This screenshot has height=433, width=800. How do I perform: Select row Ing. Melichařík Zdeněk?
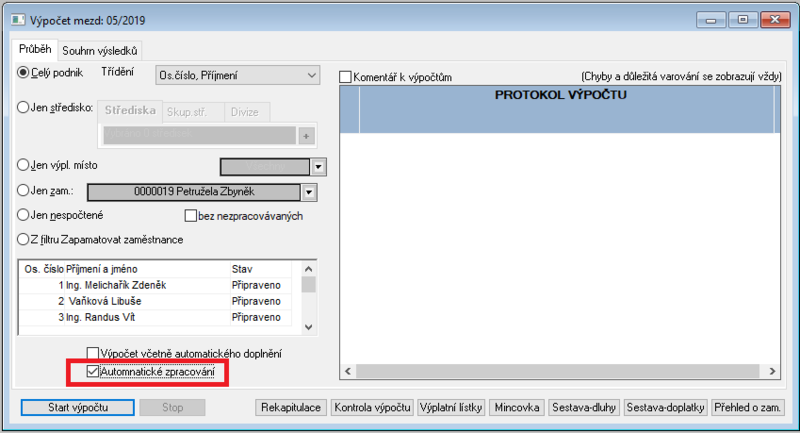155,285
